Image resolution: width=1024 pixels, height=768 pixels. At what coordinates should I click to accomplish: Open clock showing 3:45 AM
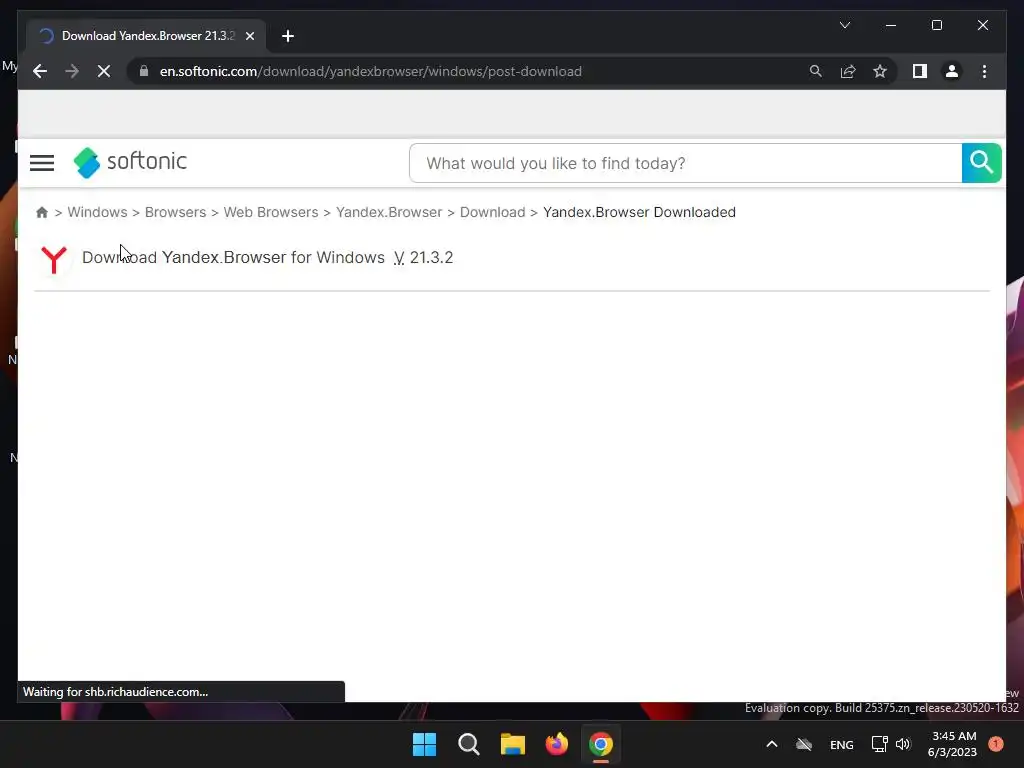click(x=953, y=744)
